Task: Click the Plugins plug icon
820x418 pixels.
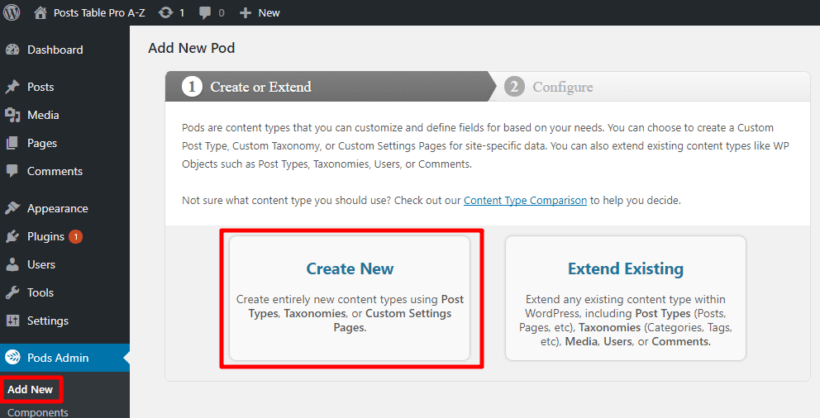Action: coord(13,236)
